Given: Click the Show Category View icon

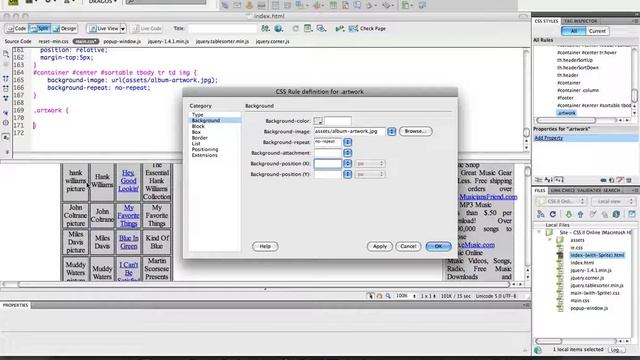Looking at the screenshot, I should coord(539,180).
